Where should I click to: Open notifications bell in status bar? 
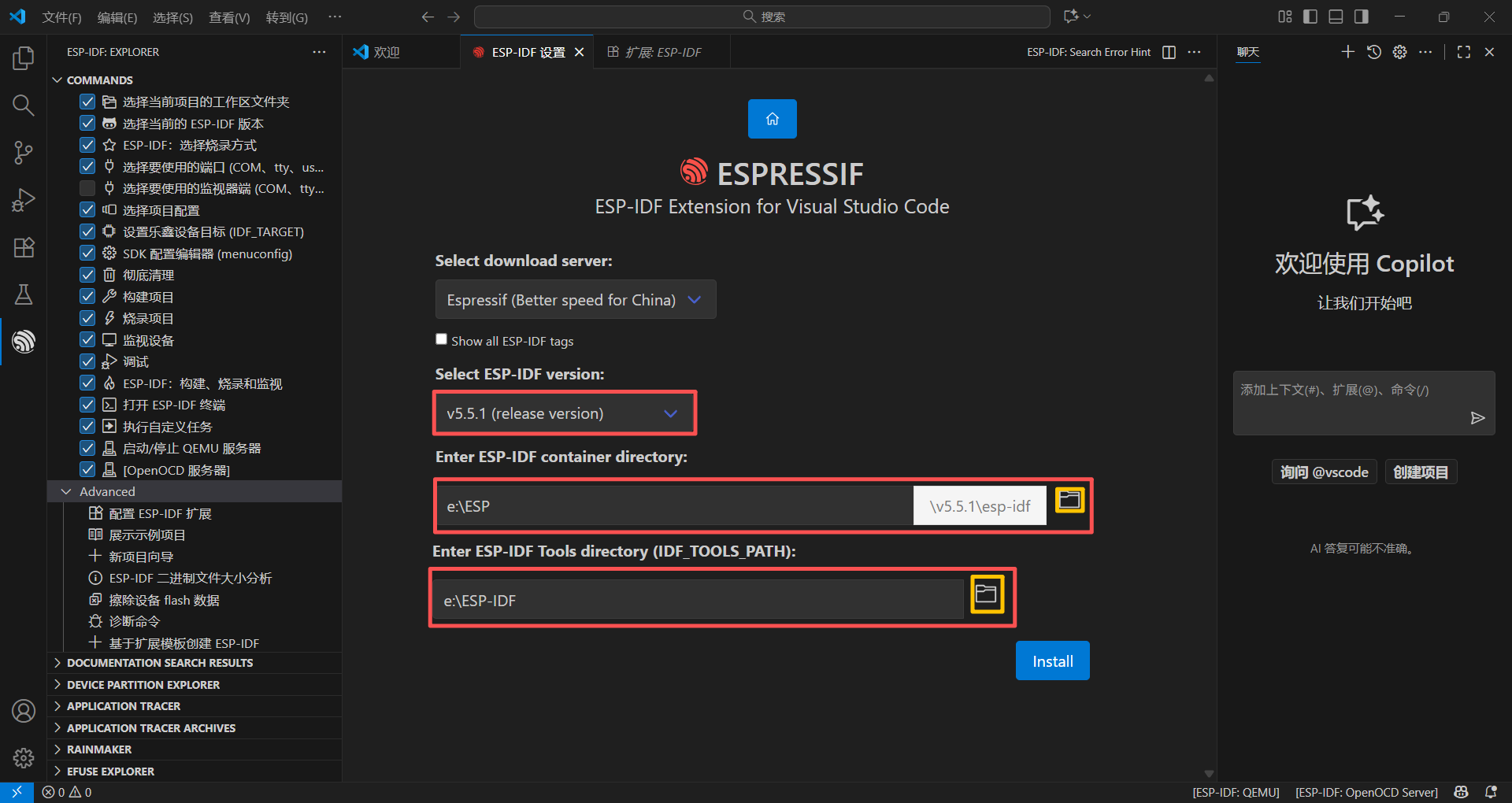[x=1491, y=792]
